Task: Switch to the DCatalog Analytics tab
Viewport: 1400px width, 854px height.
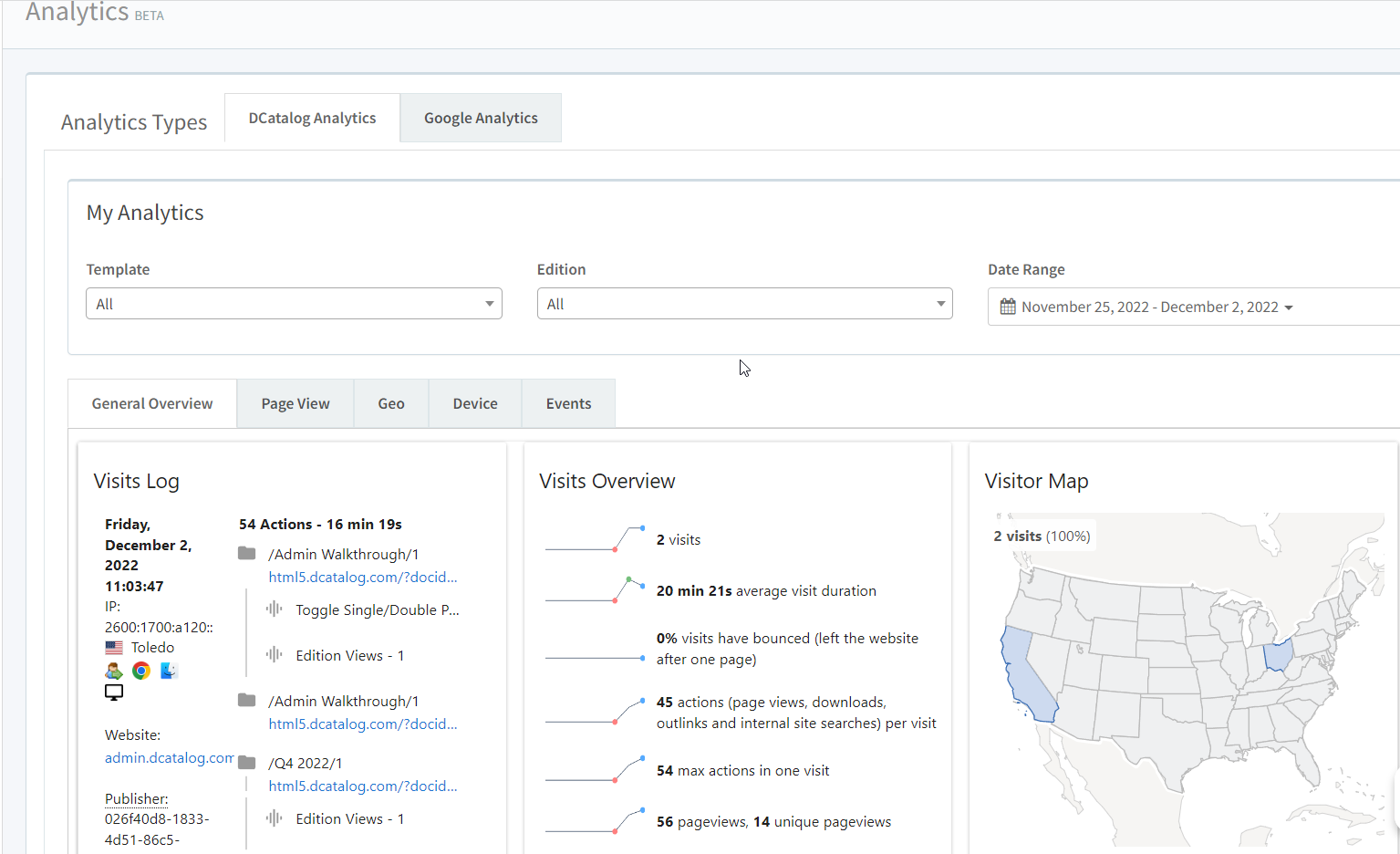Action: (312, 118)
